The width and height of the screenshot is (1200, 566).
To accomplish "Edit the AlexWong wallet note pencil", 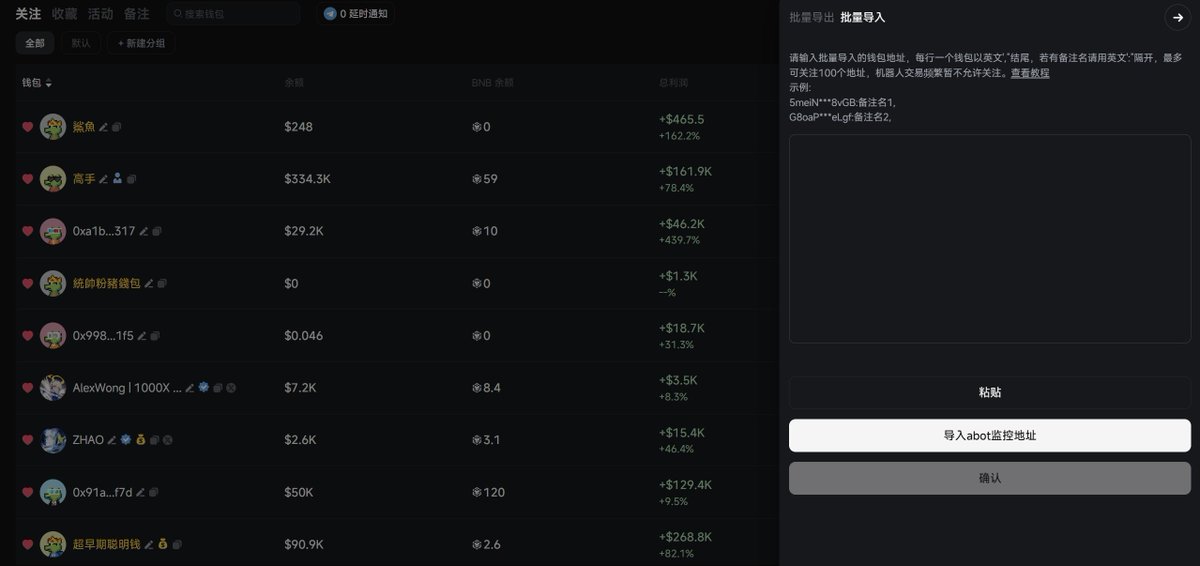I will 190,388.
